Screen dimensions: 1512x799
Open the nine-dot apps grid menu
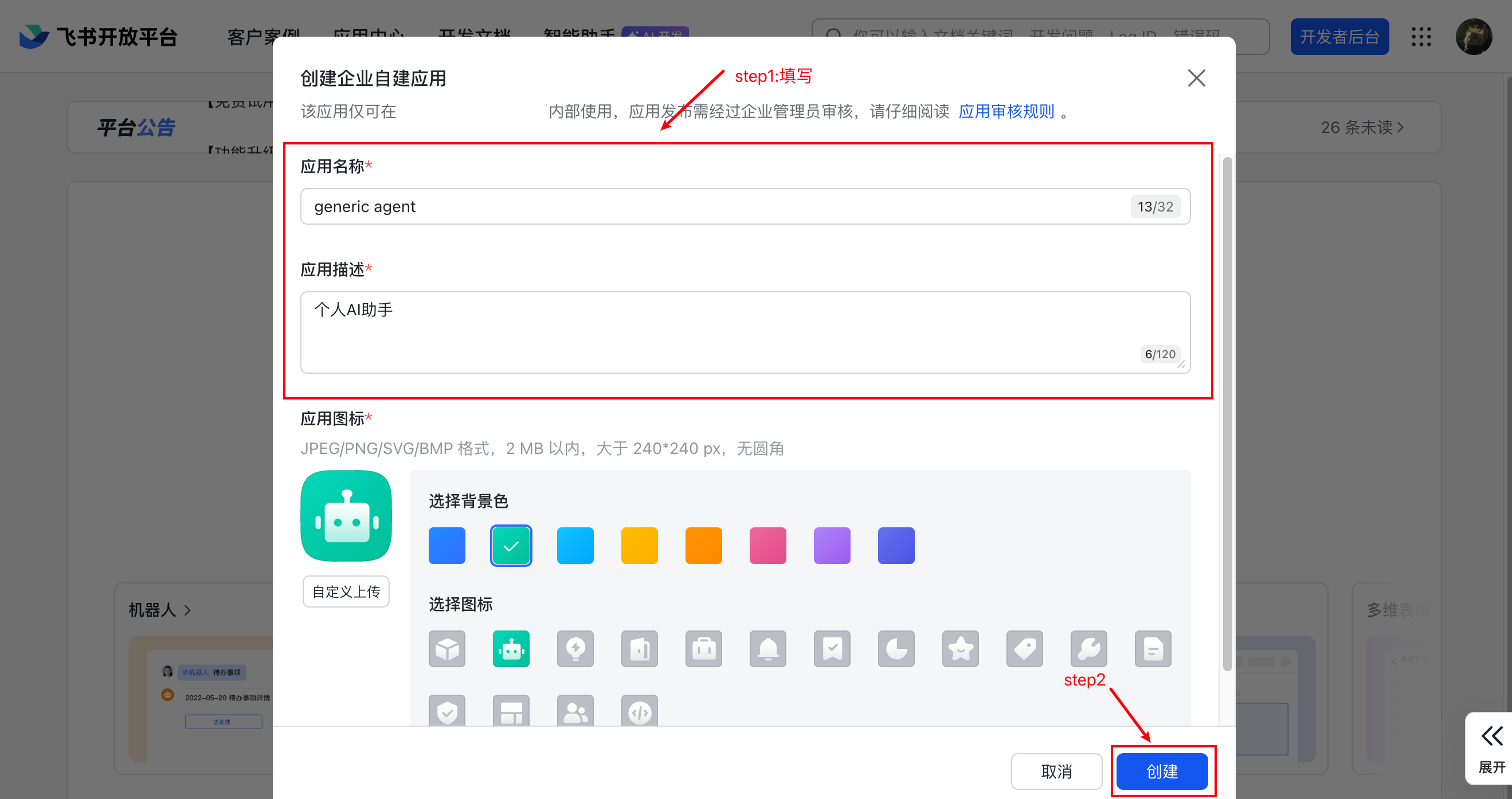pyautogui.click(x=1421, y=37)
